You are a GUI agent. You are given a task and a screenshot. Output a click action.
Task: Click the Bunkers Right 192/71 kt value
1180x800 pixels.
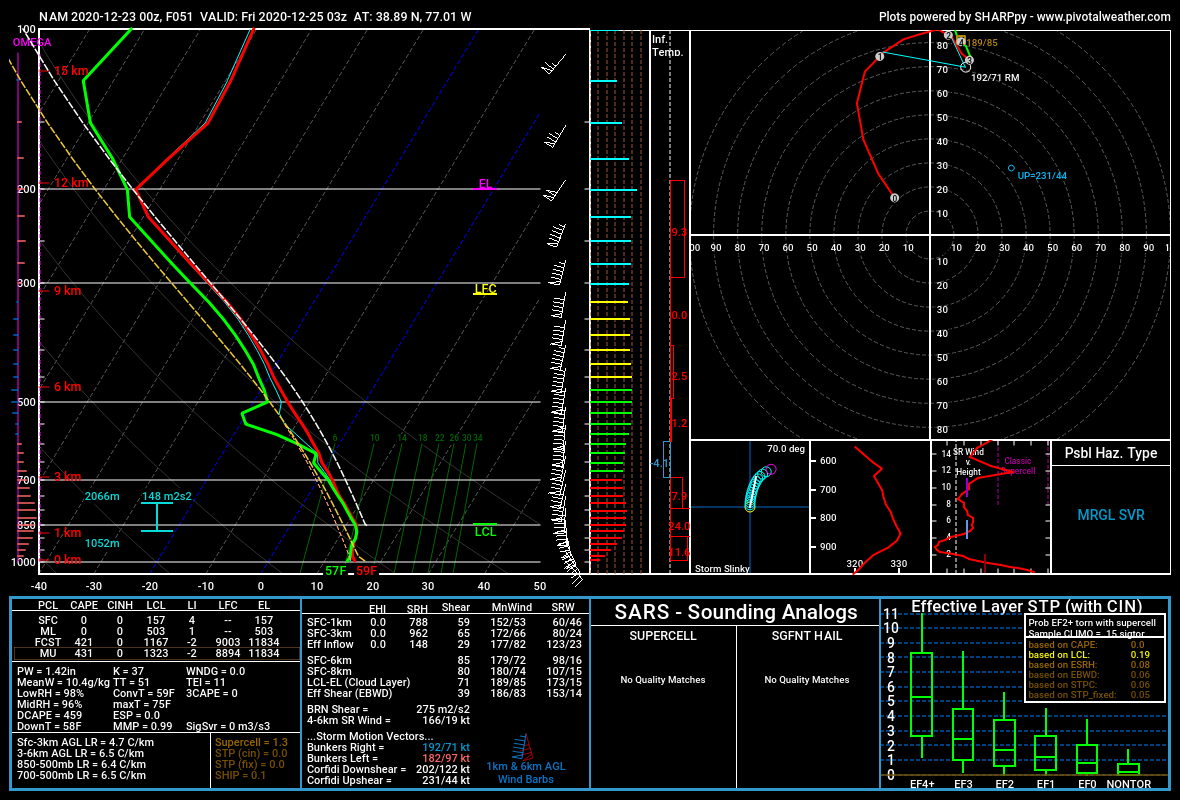tap(446, 747)
